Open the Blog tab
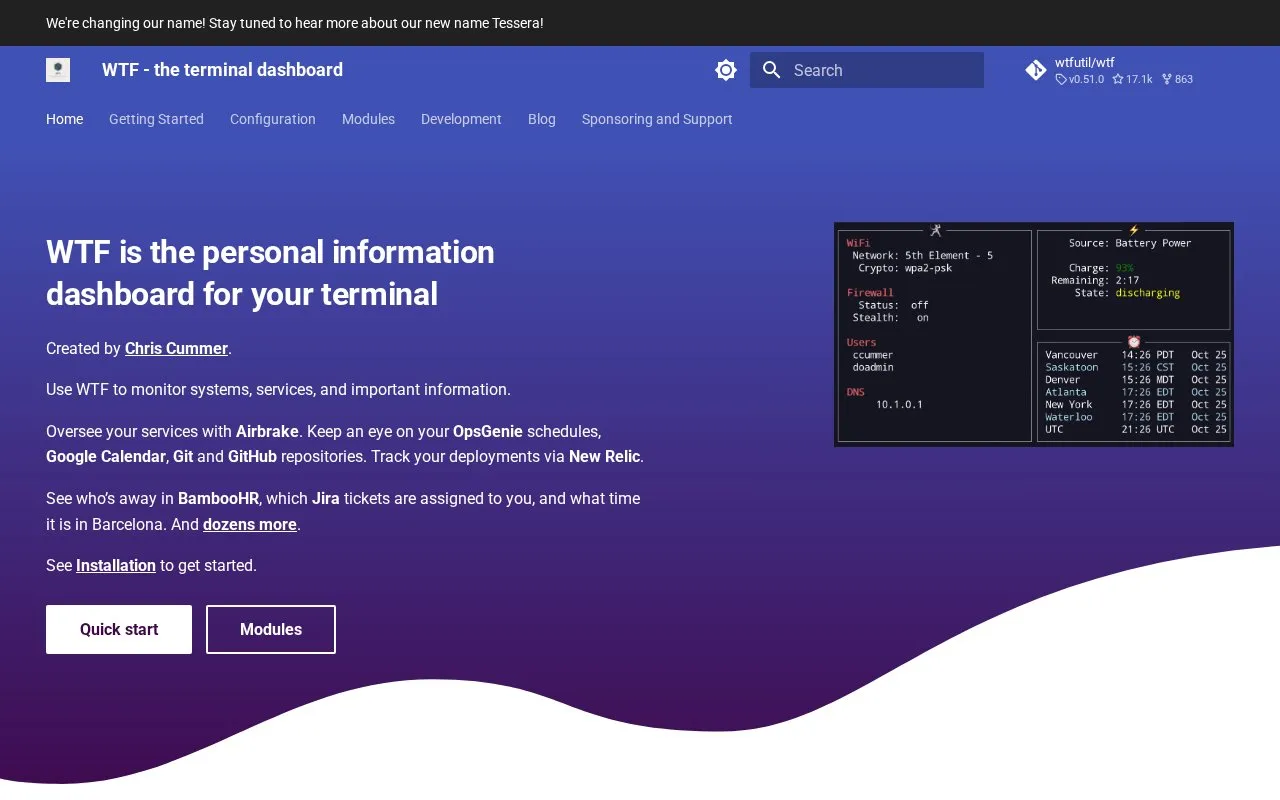The height and width of the screenshot is (800, 1280). 542,119
